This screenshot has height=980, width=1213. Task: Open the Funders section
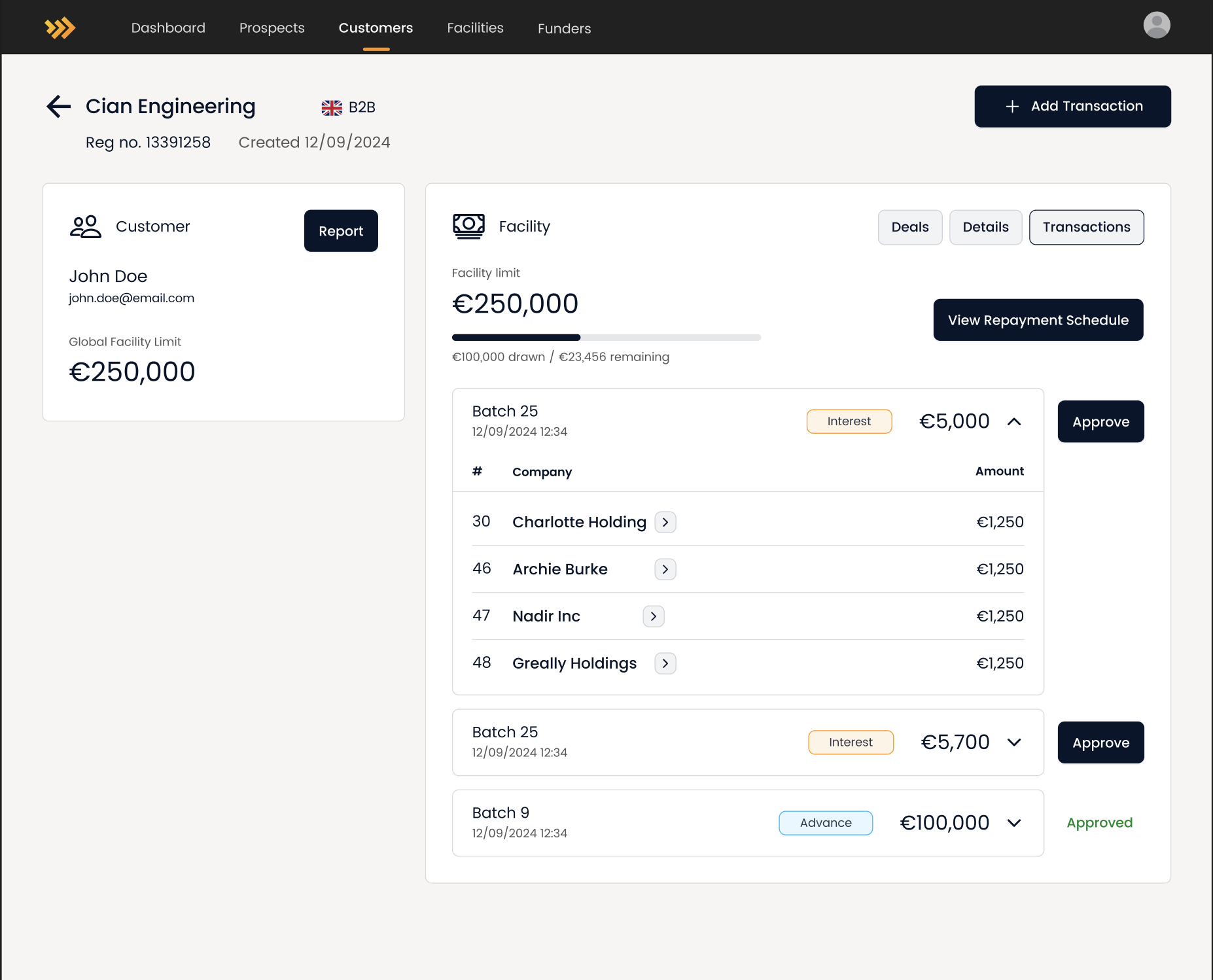(564, 28)
